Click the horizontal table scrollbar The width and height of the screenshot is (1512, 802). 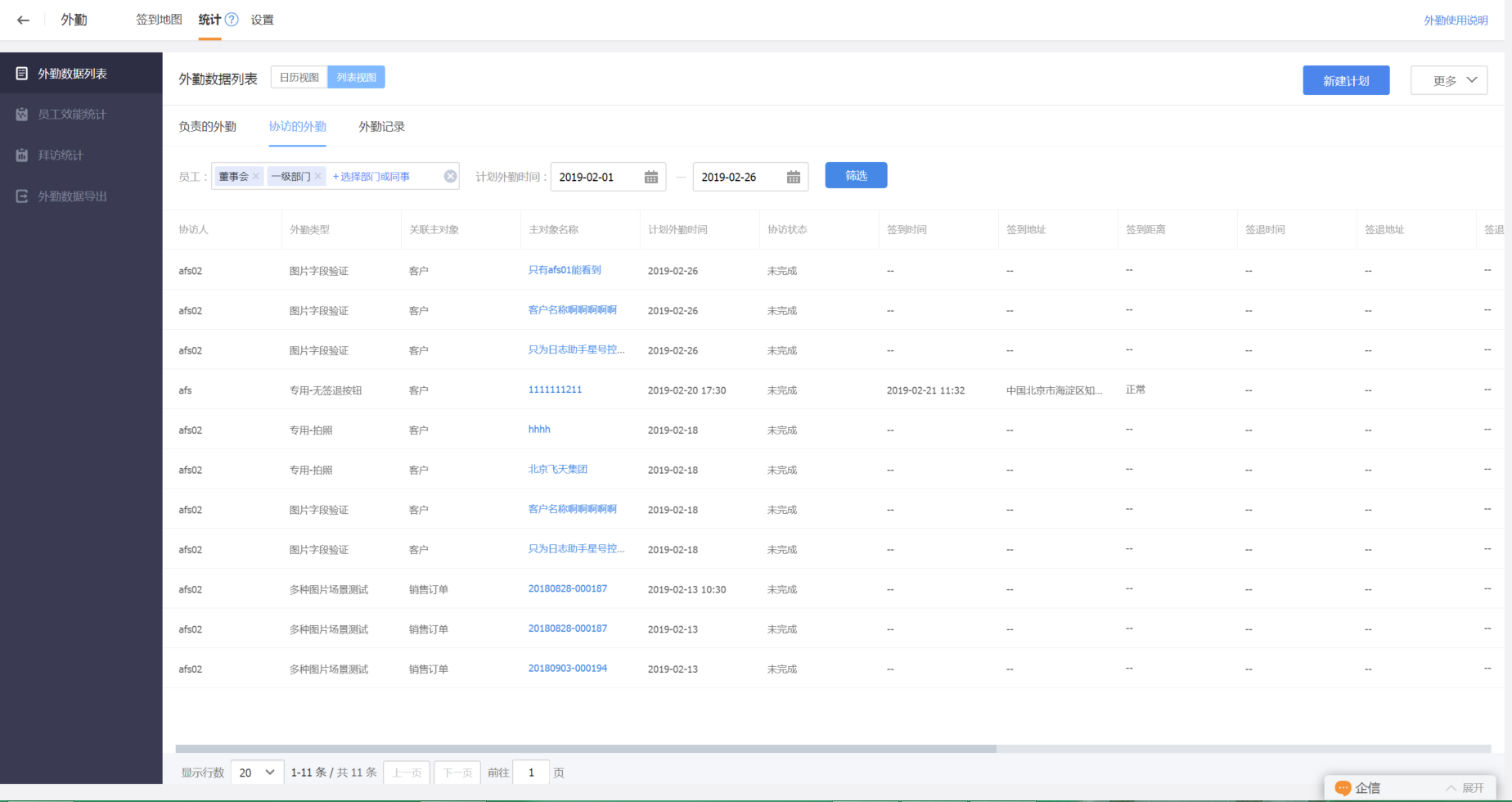pyautogui.click(x=586, y=749)
